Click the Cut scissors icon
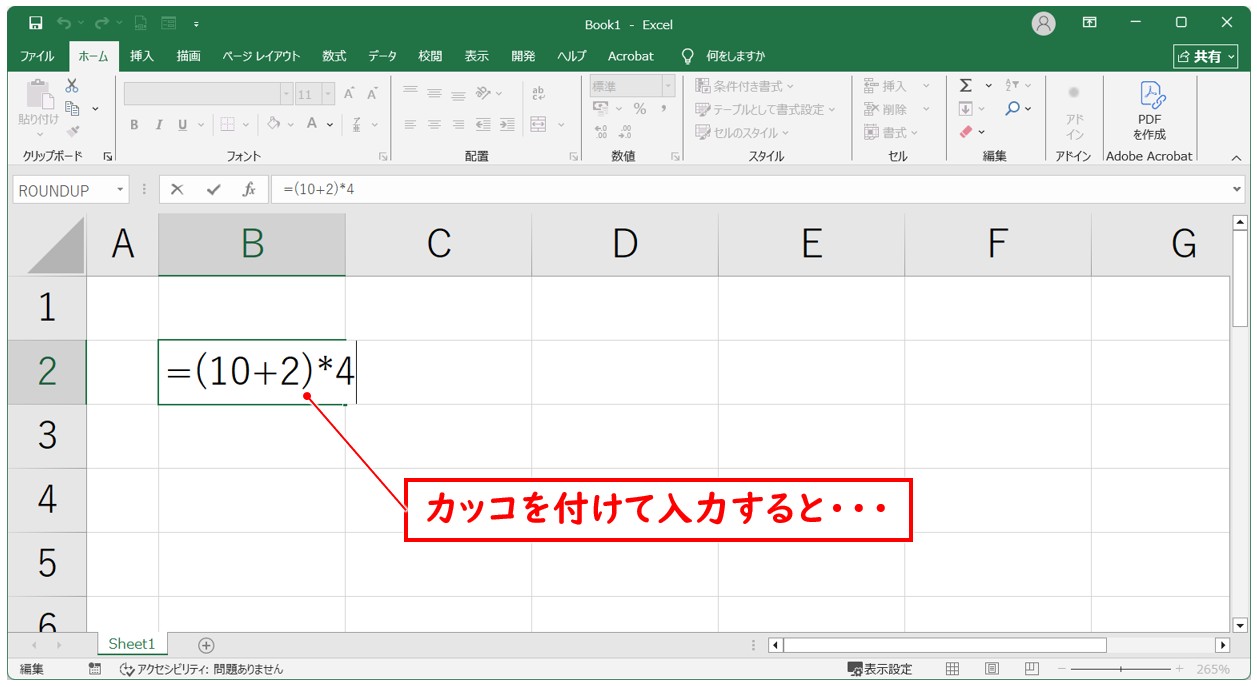This screenshot has width=1257, height=687. [x=72, y=86]
